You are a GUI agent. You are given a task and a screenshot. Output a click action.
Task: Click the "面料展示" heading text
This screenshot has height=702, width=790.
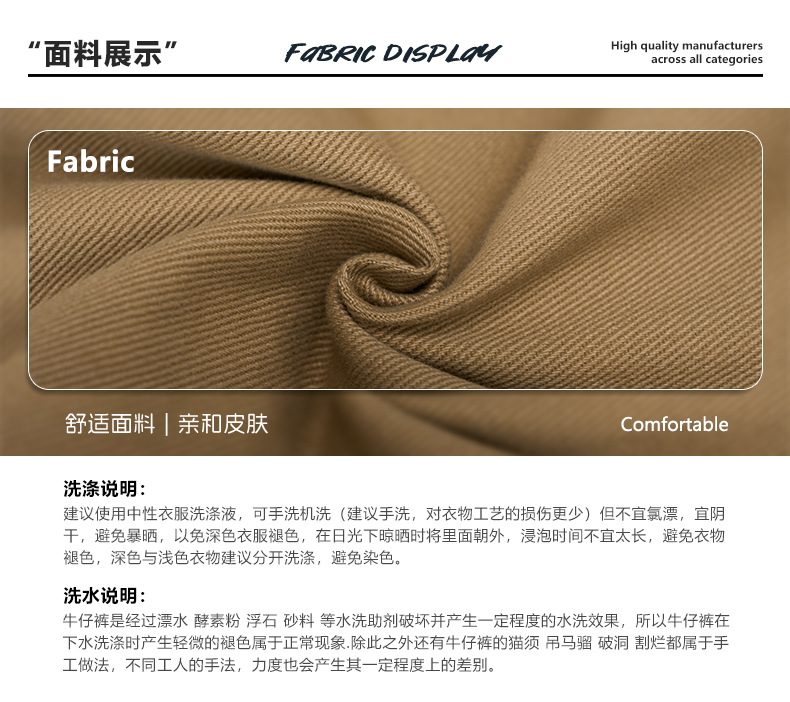coord(103,53)
